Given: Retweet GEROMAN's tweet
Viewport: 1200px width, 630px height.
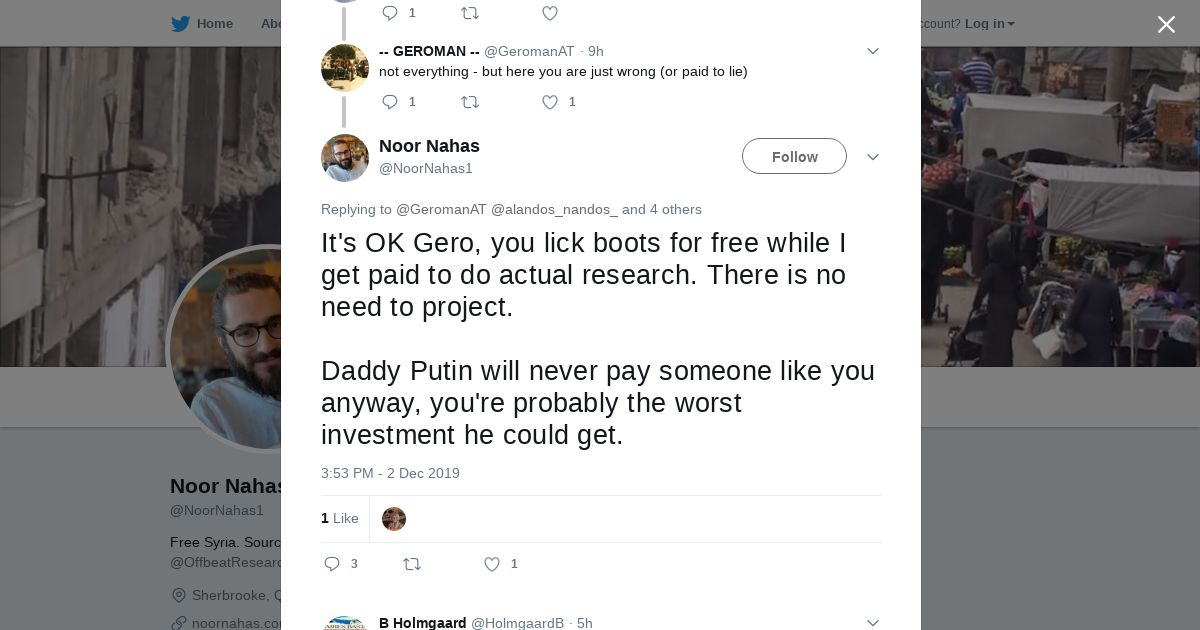Looking at the screenshot, I should (x=469, y=102).
